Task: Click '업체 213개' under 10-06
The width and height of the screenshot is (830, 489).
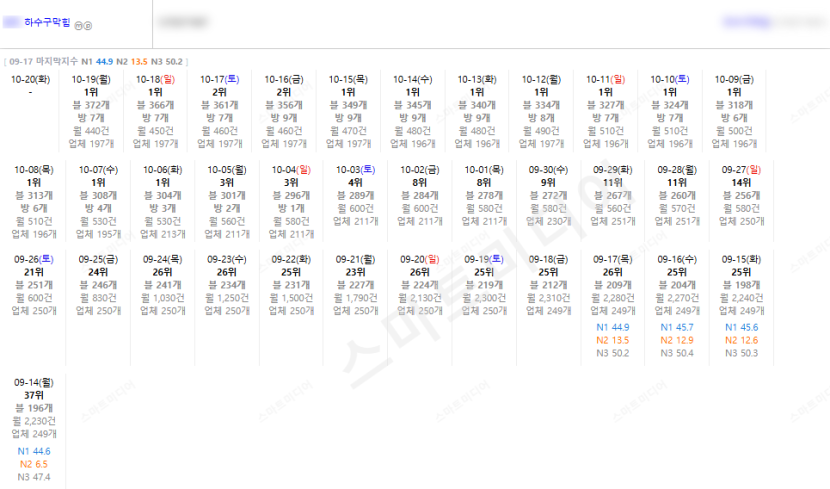Action: point(163,234)
